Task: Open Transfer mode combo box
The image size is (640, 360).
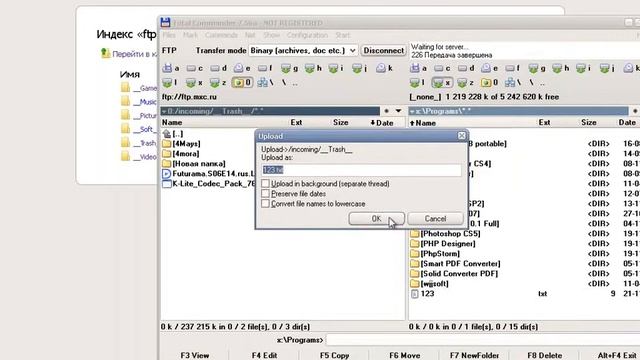Action: [303, 51]
